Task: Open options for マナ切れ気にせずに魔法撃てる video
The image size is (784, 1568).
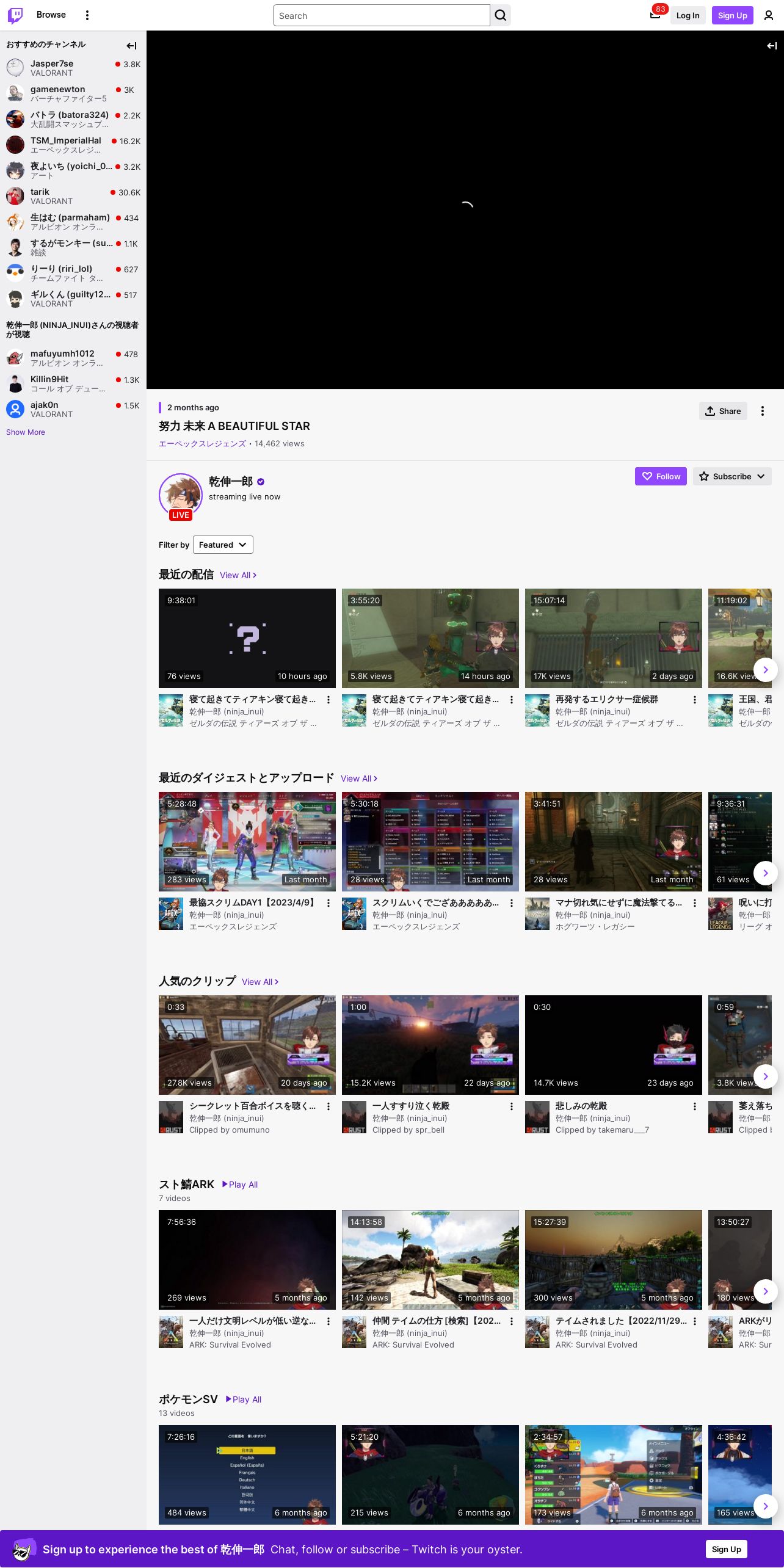Action: pos(695,903)
